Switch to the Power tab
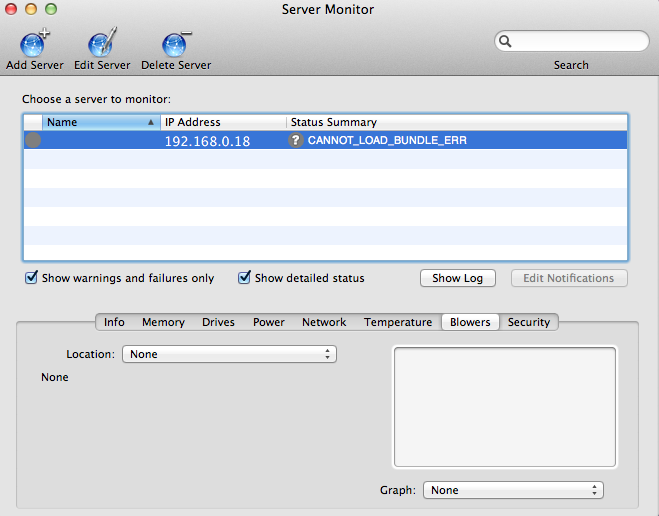This screenshot has width=659, height=516. pyautogui.click(x=269, y=322)
